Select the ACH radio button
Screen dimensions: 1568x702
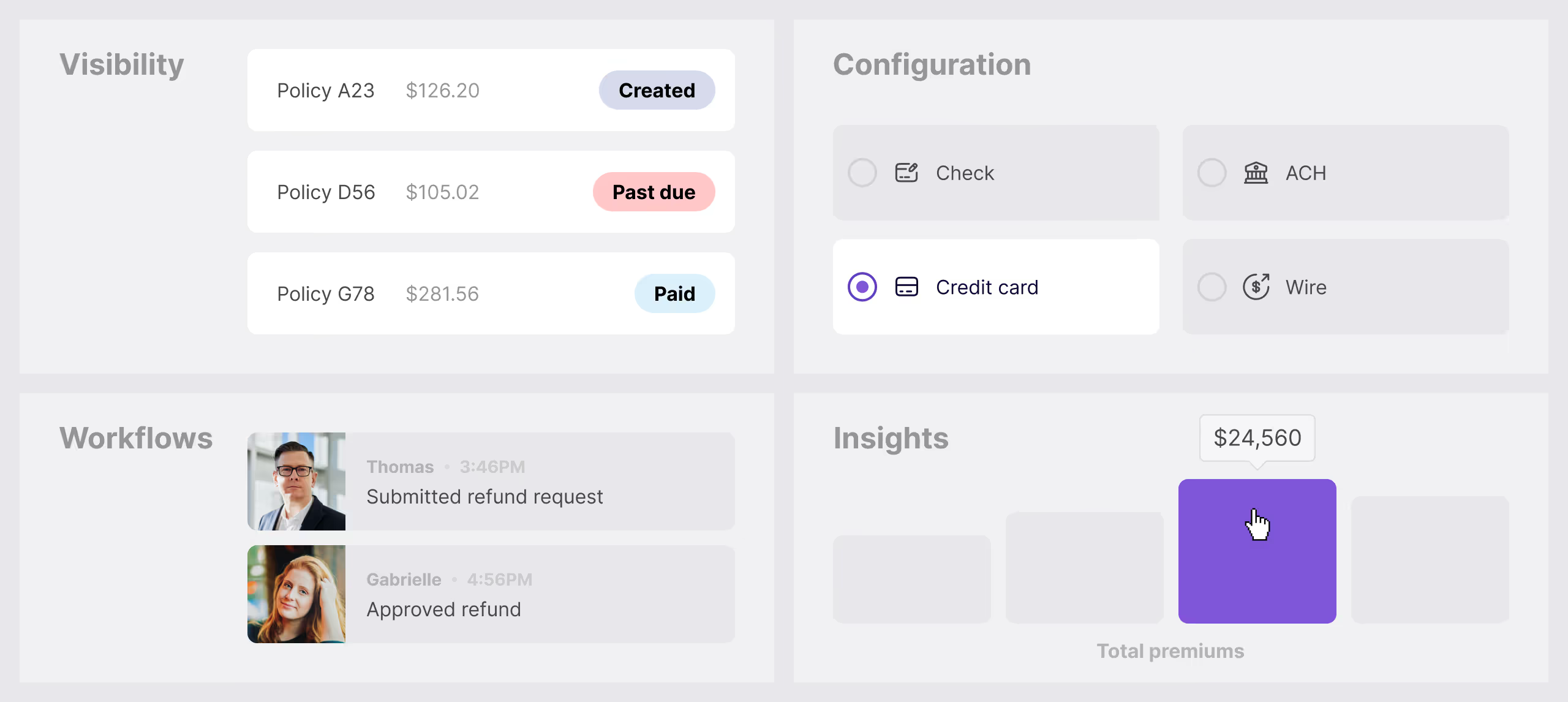(1212, 173)
